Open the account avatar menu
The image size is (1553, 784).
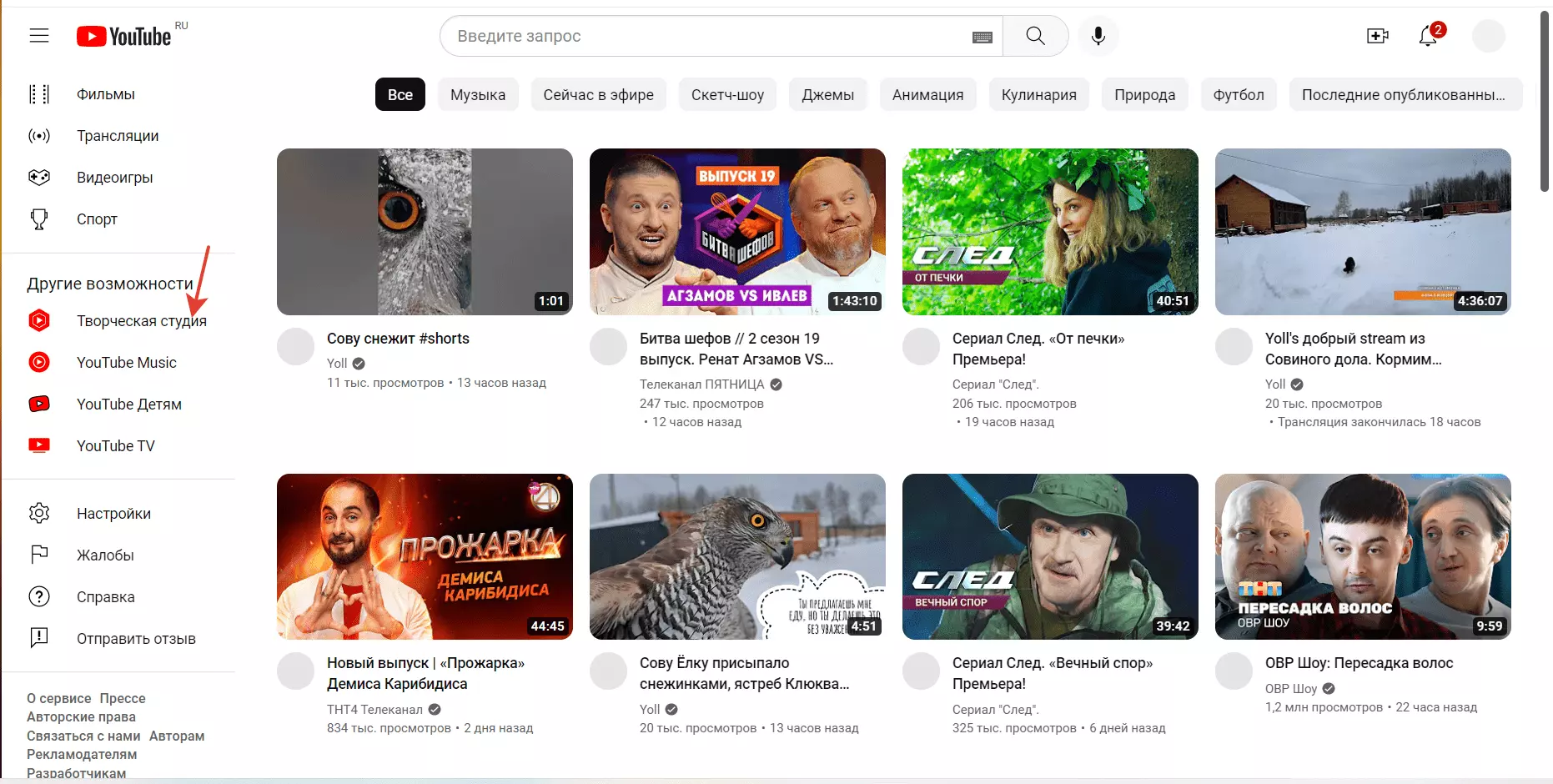tap(1488, 36)
